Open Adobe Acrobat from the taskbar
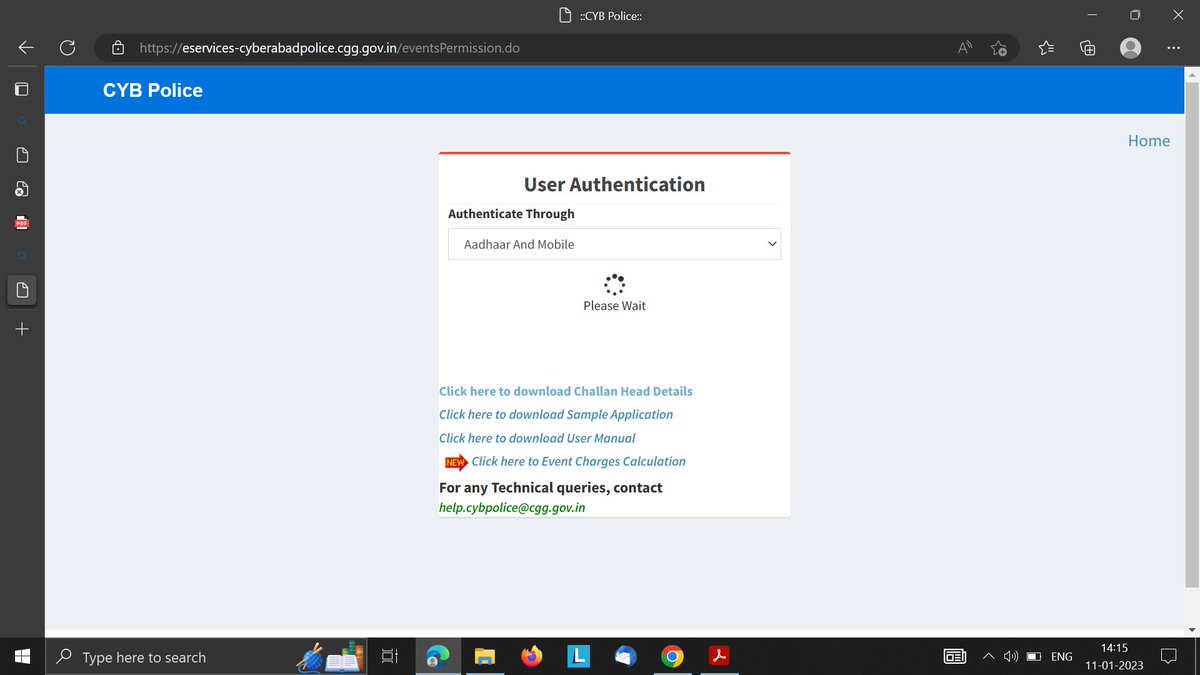This screenshot has height=675, width=1200. click(x=719, y=657)
